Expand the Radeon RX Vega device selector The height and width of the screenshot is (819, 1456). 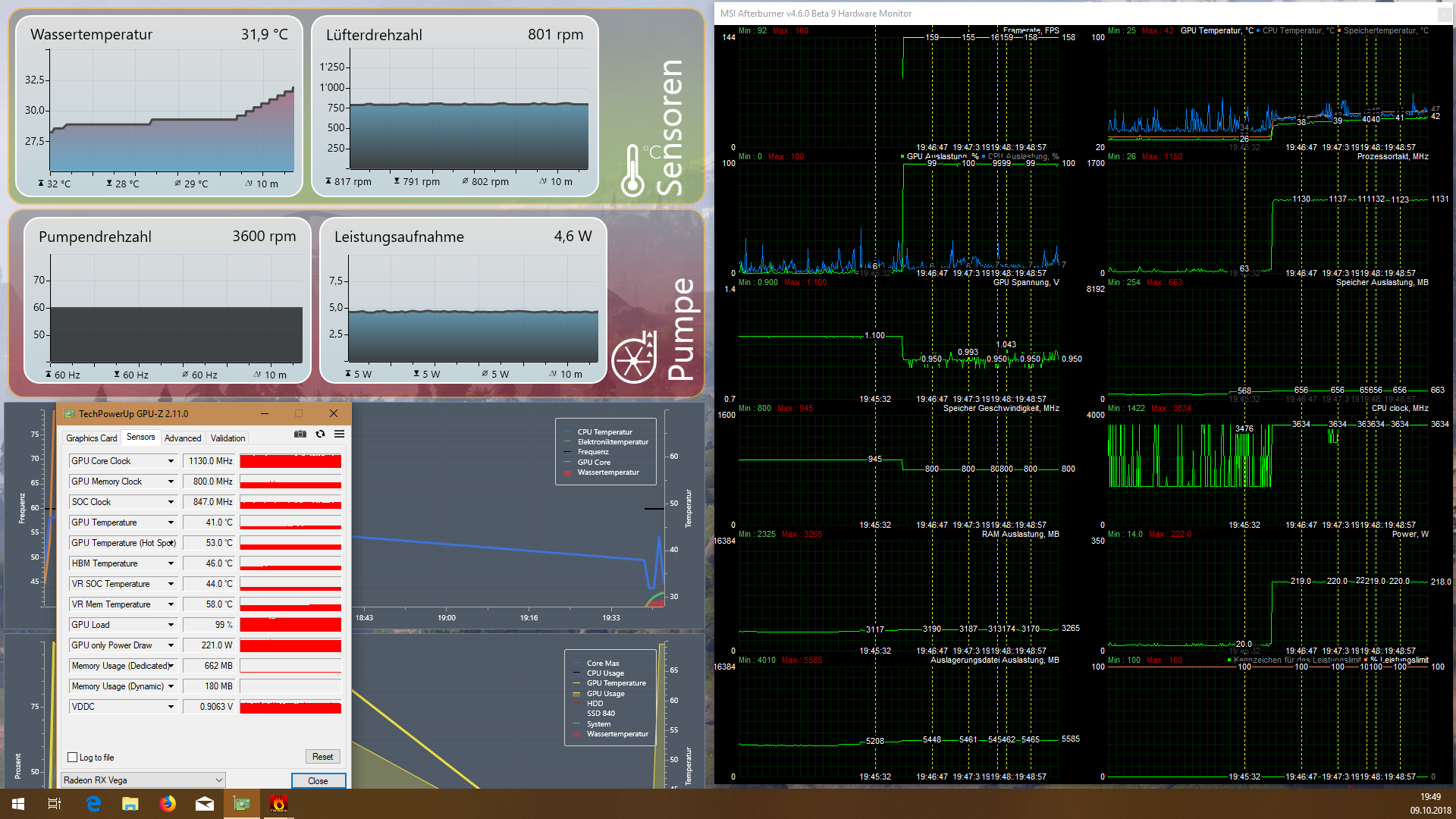[218, 780]
